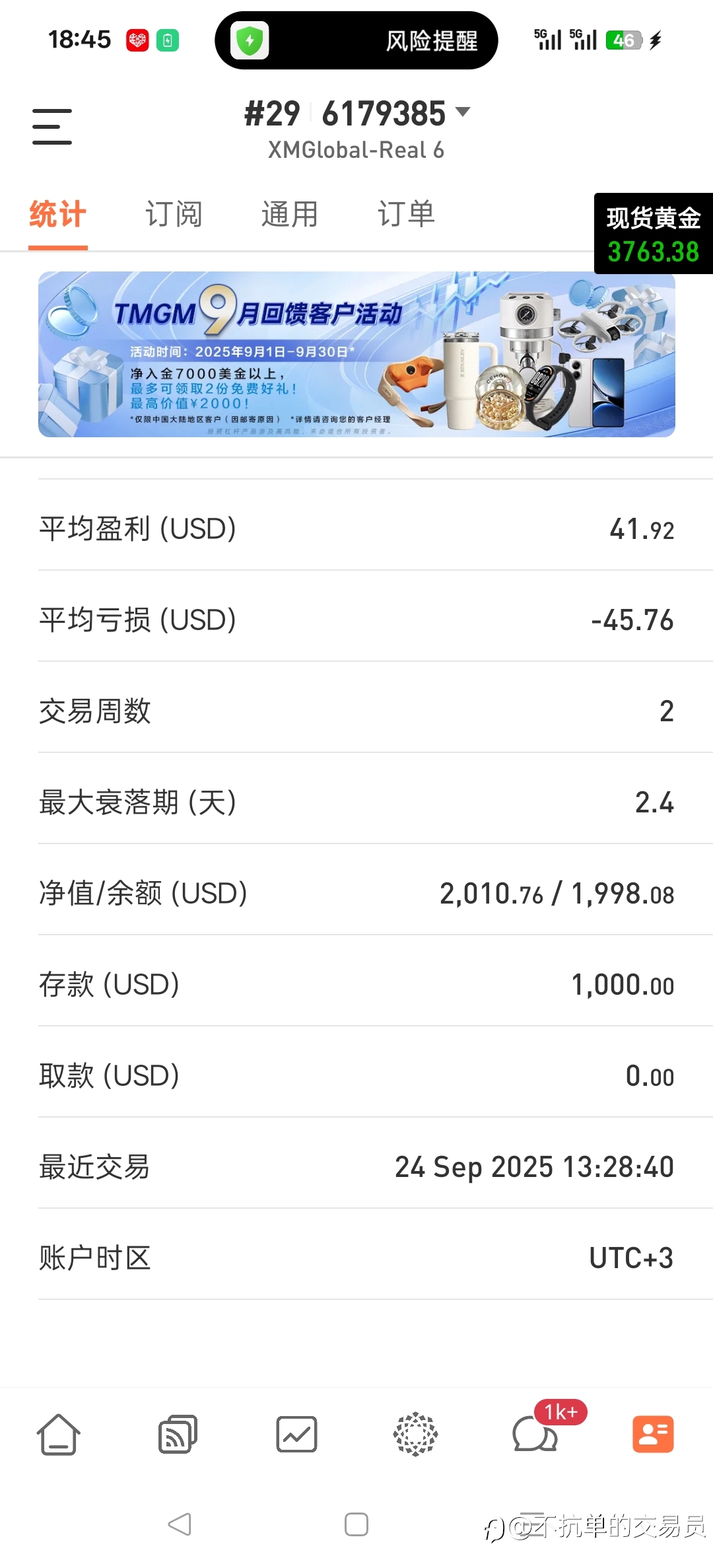Switch to the 统计 tab
The image size is (713, 1568).
(57, 215)
